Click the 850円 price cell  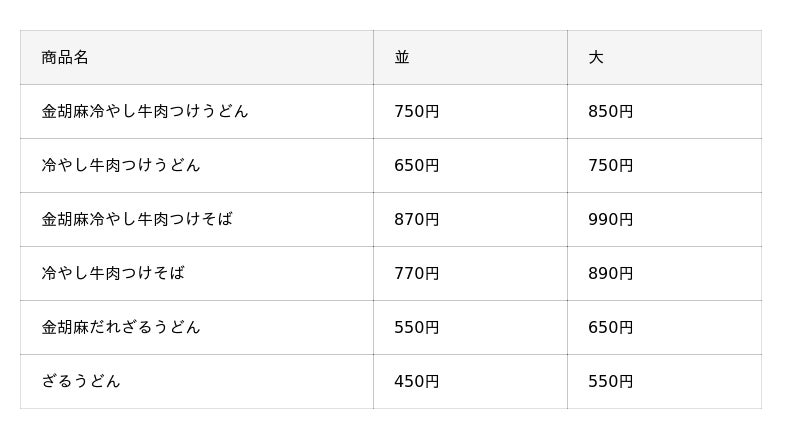click(x=611, y=111)
